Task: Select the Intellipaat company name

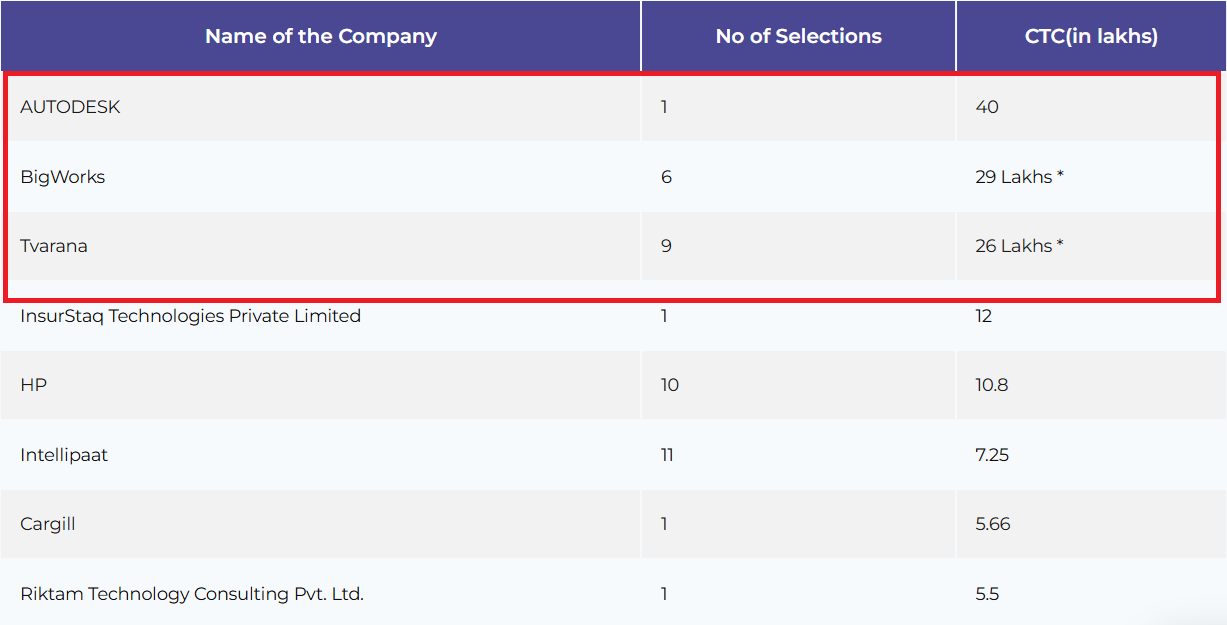Action: click(64, 455)
